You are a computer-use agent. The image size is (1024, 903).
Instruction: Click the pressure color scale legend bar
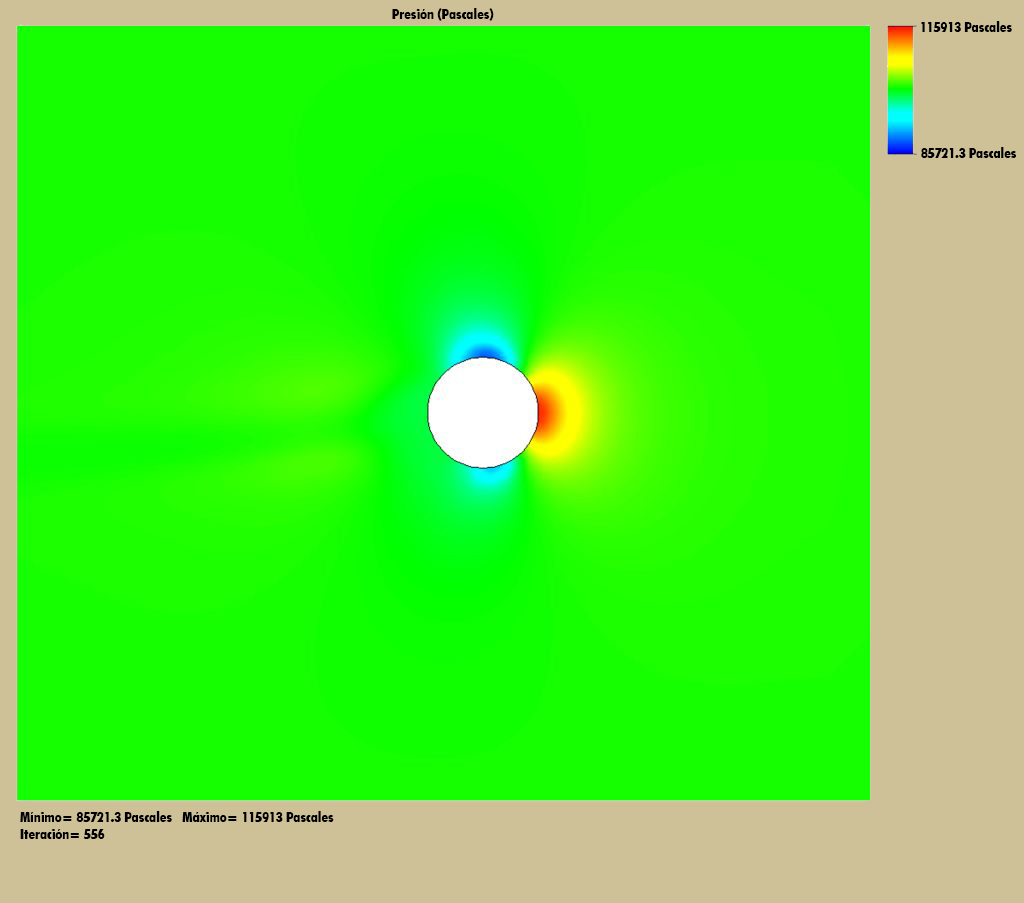pyautogui.click(x=900, y=90)
